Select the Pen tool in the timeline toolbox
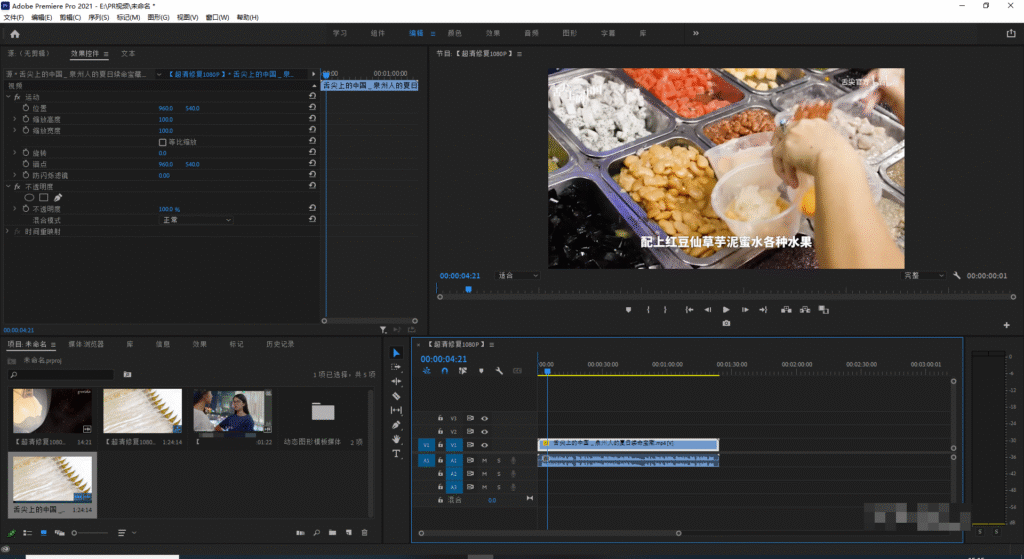Image resolution: width=1024 pixels, height=559 pixels. (396, 425)
